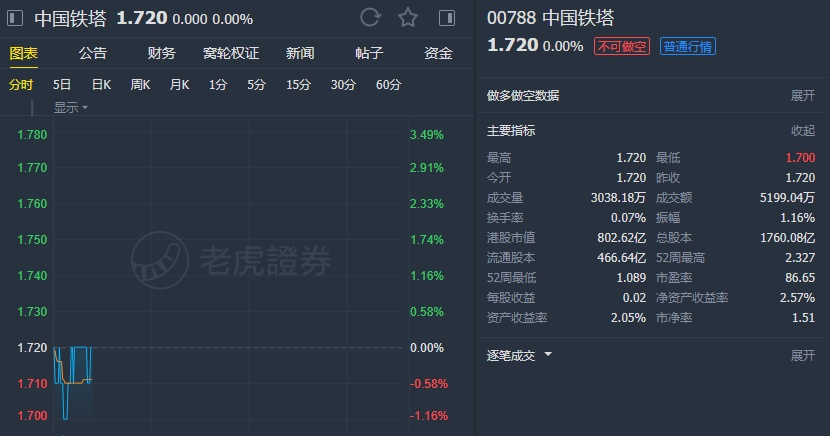This screenshot has height=436, width=830.
Task: Collapse the 主要指标 section
Action: coord(803,130)
